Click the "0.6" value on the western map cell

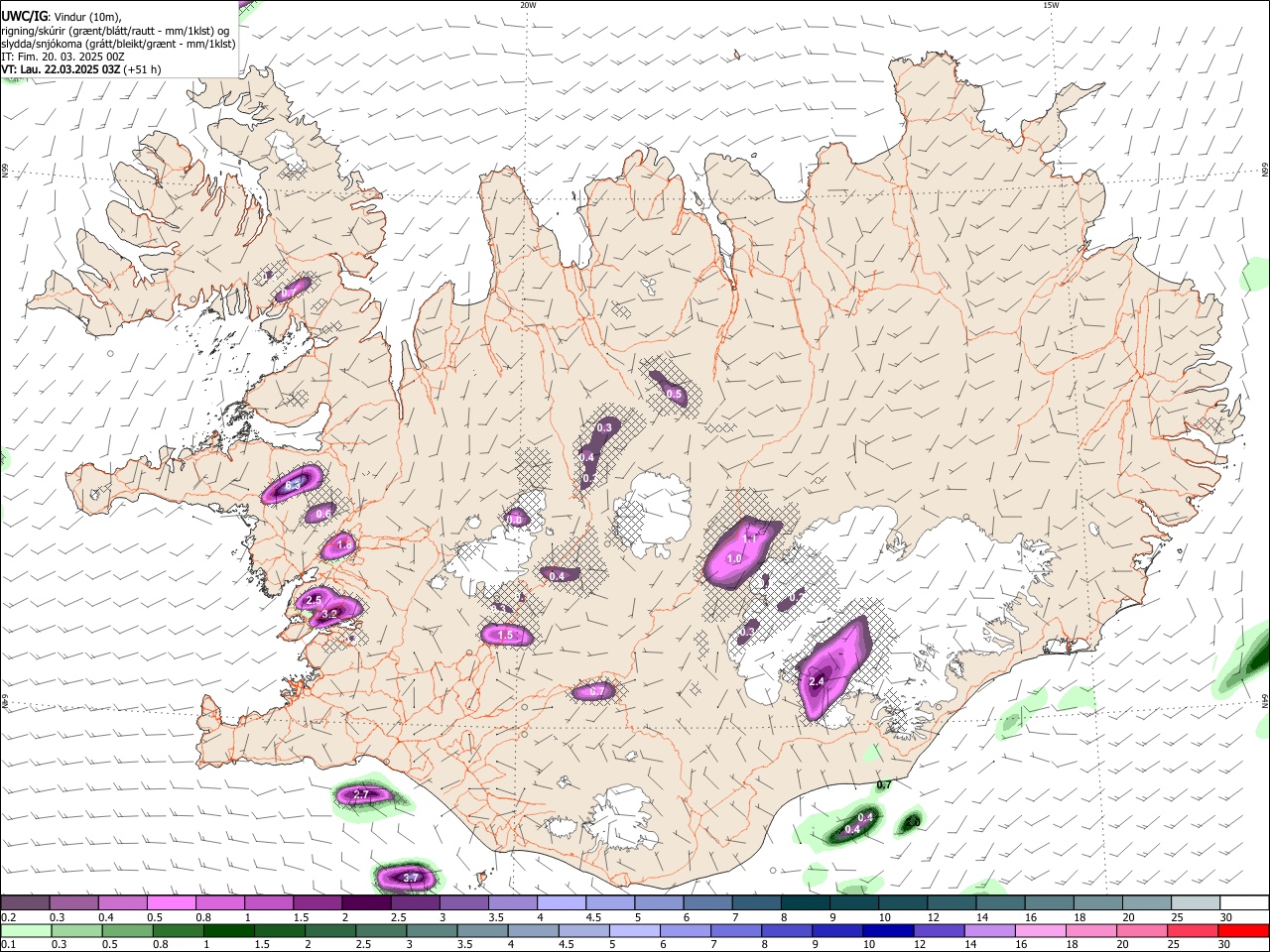coord(322,514)
